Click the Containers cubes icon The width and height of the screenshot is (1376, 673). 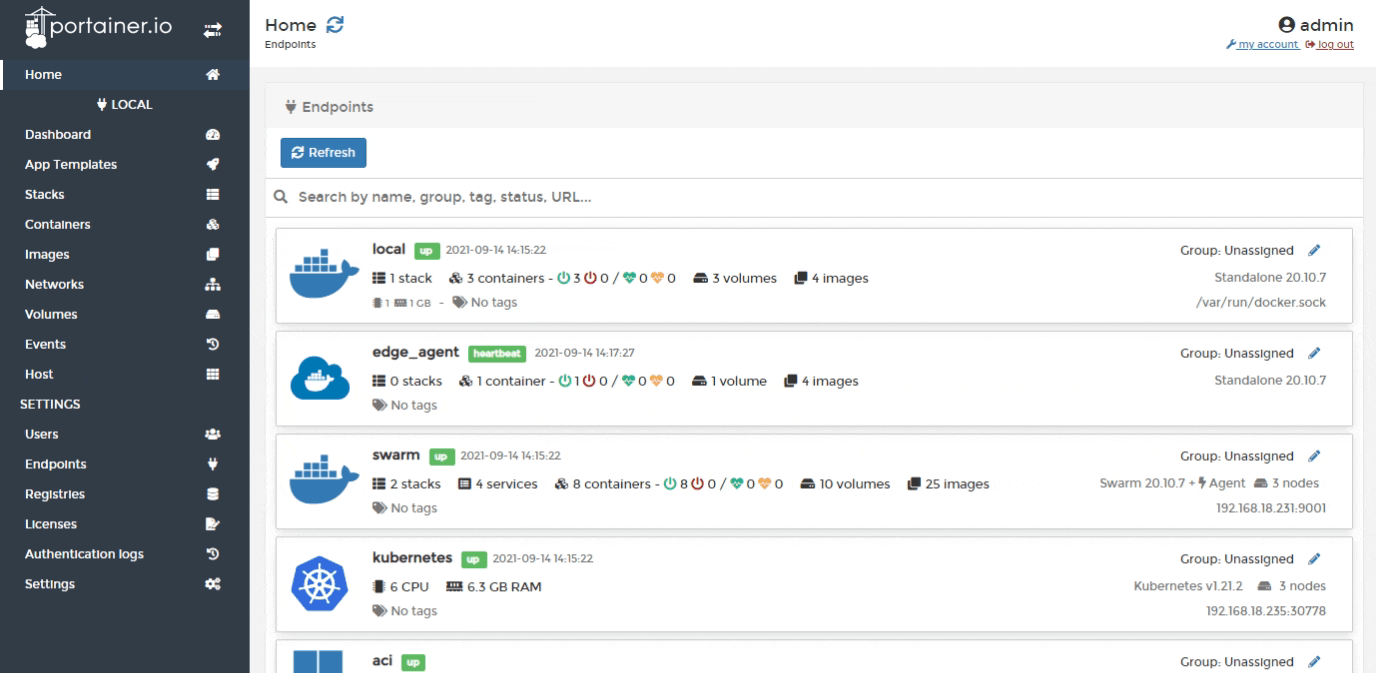point(212,224)
